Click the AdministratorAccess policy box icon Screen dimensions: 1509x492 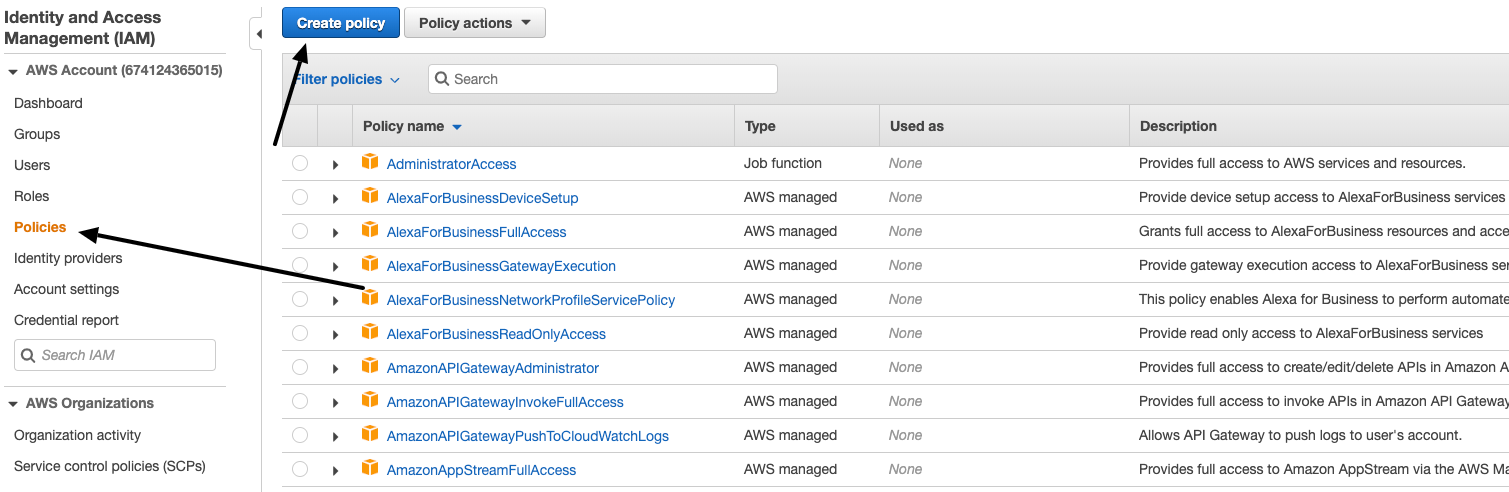tap(370, 162)
